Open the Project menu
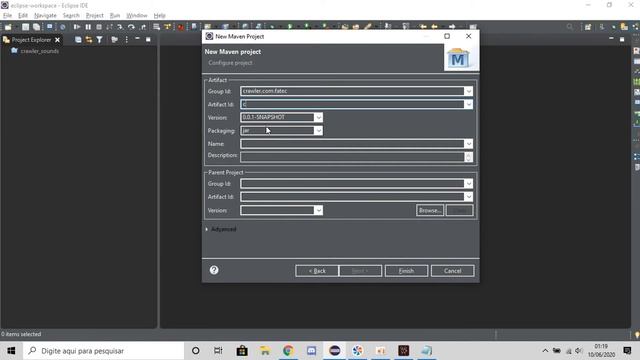This screenshot has width=640, height=360. click(95, 16)
